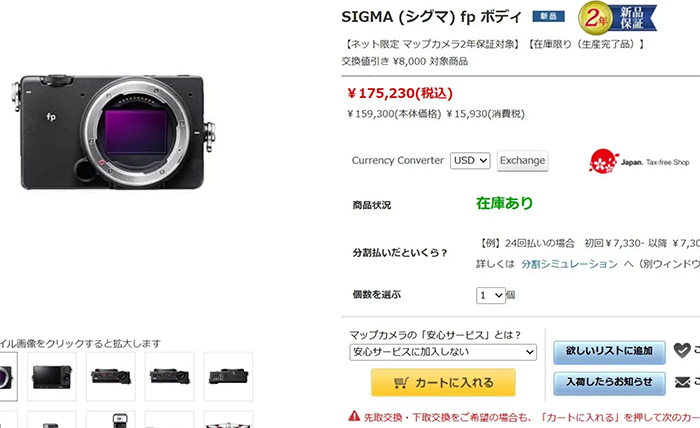This screenshot has width=700, height=428.
Task: Open the quantity selector dropdown
Action: [x=490, y=295]
